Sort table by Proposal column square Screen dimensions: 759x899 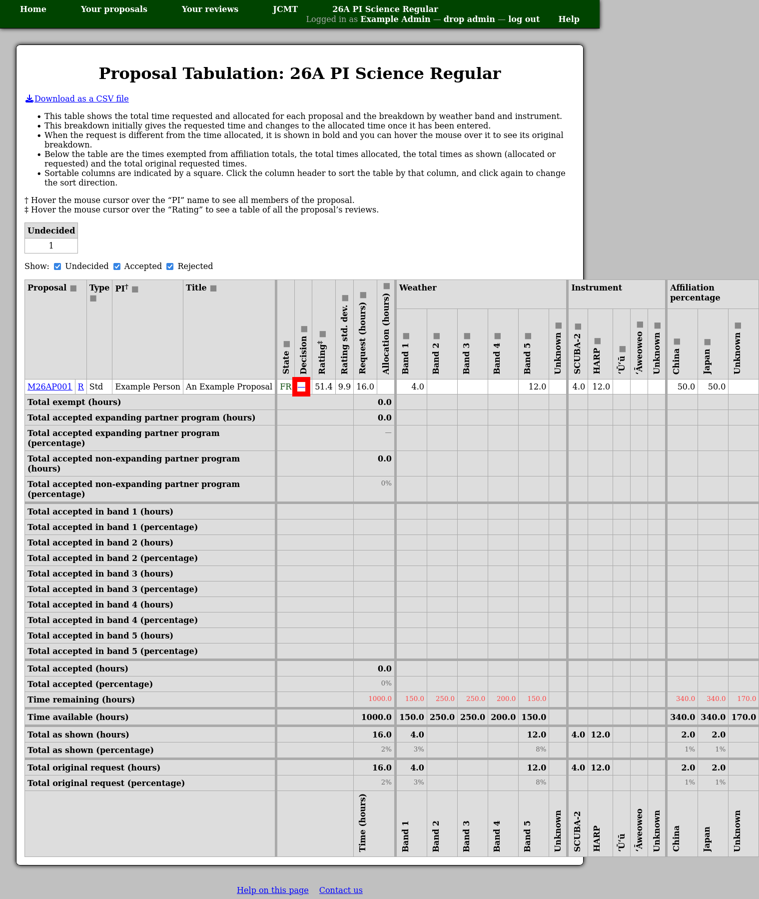pyautogui.click(x=73, y=288)
